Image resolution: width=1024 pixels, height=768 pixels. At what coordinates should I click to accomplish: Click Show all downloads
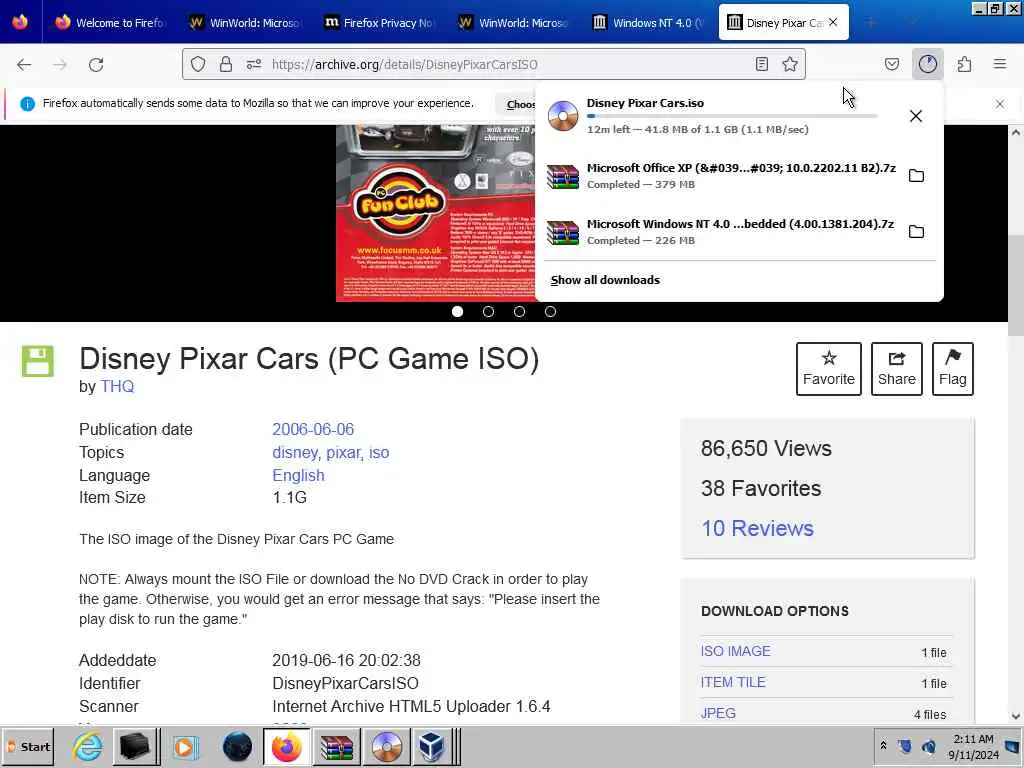(x=605, y=280)
